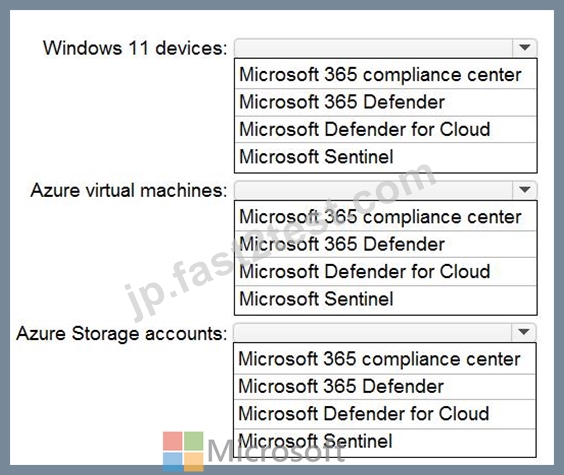Expand the Azure virtual machines dropdown arrow
Screen dimensions: 564x475
pos(524,189)
